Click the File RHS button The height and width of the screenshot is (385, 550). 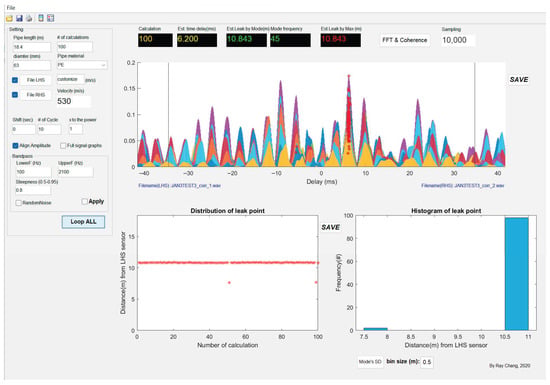point(35,95)
